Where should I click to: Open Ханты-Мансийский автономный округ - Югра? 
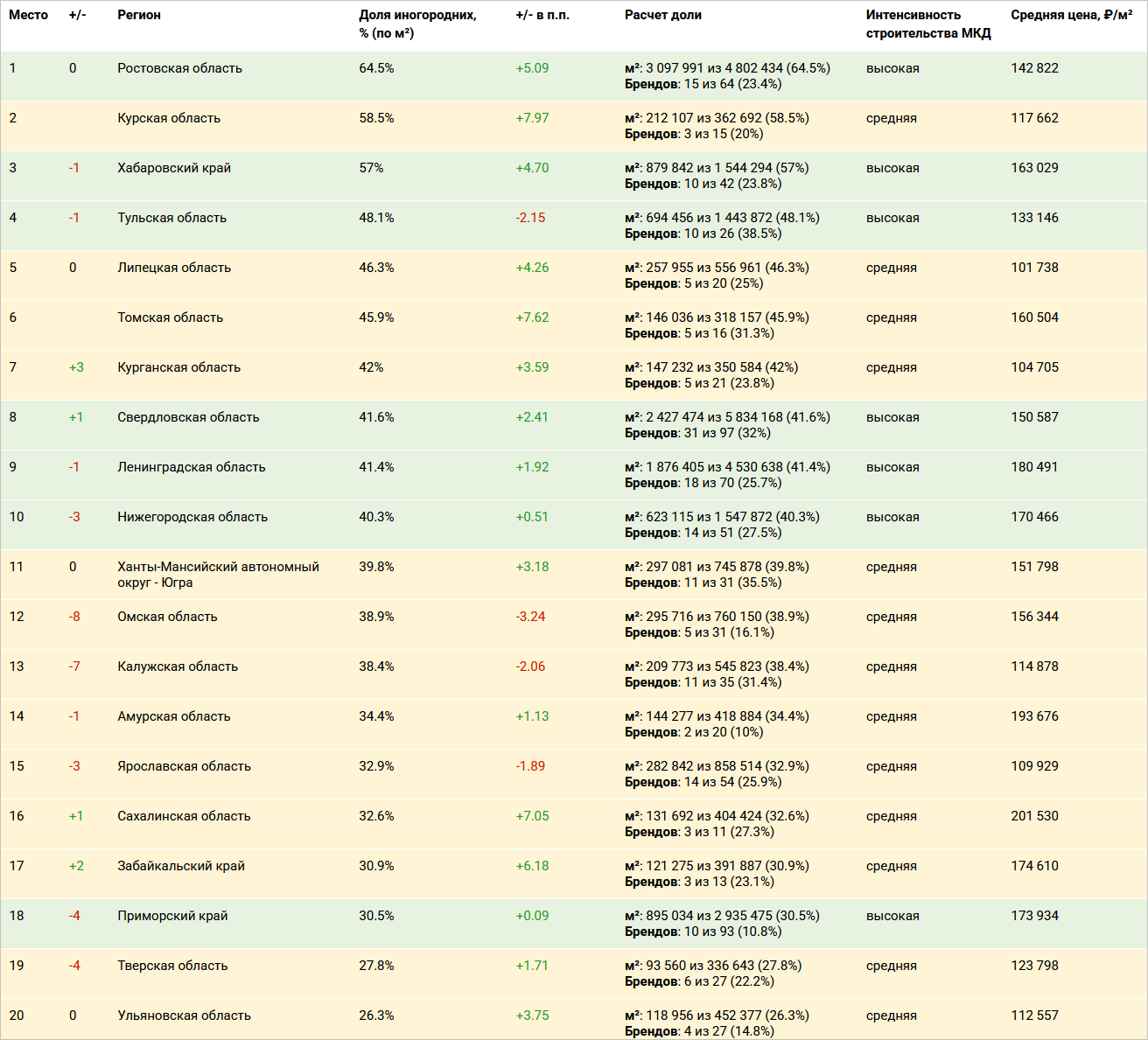[218, 575]
